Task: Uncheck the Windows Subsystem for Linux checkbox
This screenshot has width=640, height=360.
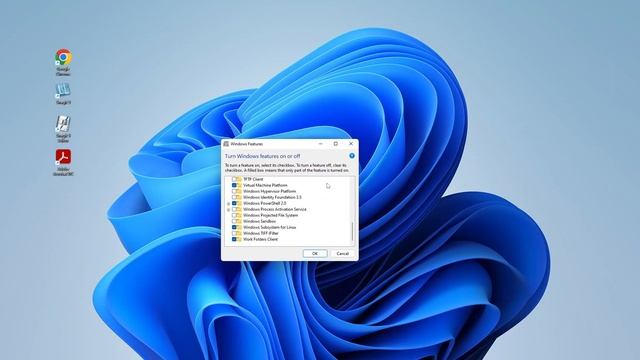Action: (x=234, y=227)
